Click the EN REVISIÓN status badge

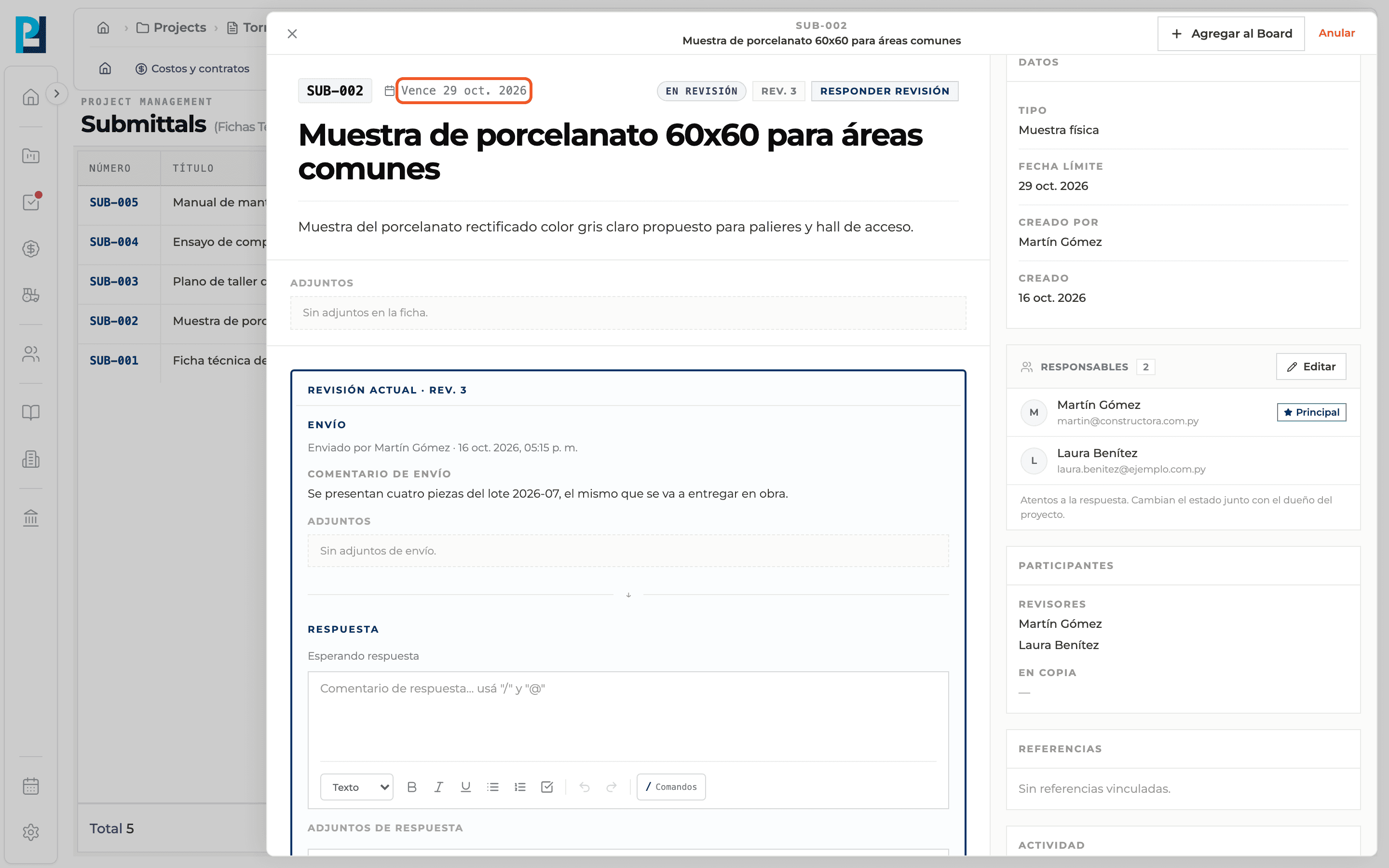(701, 91)
